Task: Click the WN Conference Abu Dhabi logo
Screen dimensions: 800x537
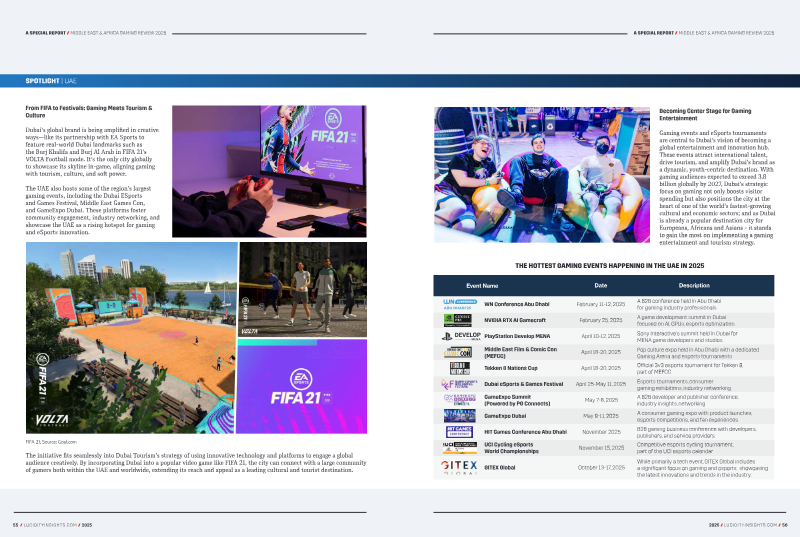Action: [x=460, y=304]
